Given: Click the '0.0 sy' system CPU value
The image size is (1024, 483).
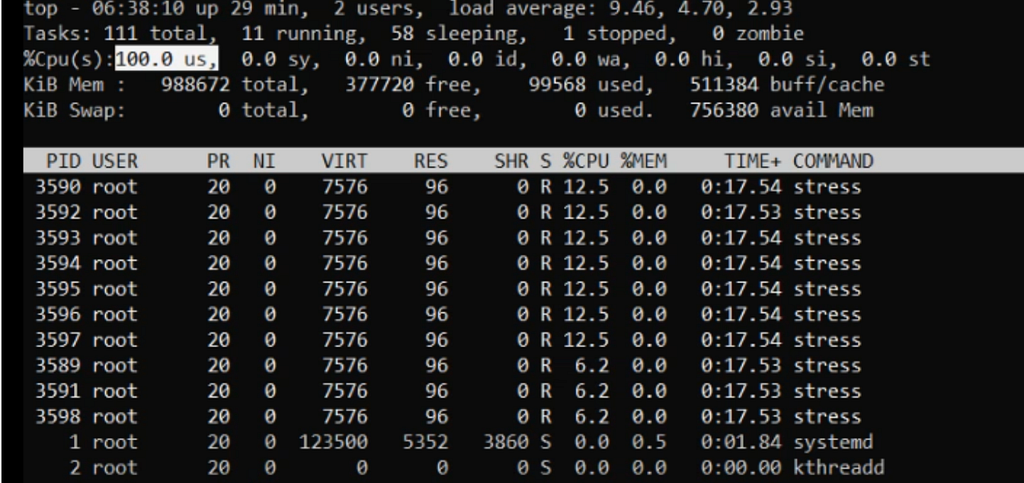Looking at the screenshot, I should click(x=281, y=59).
